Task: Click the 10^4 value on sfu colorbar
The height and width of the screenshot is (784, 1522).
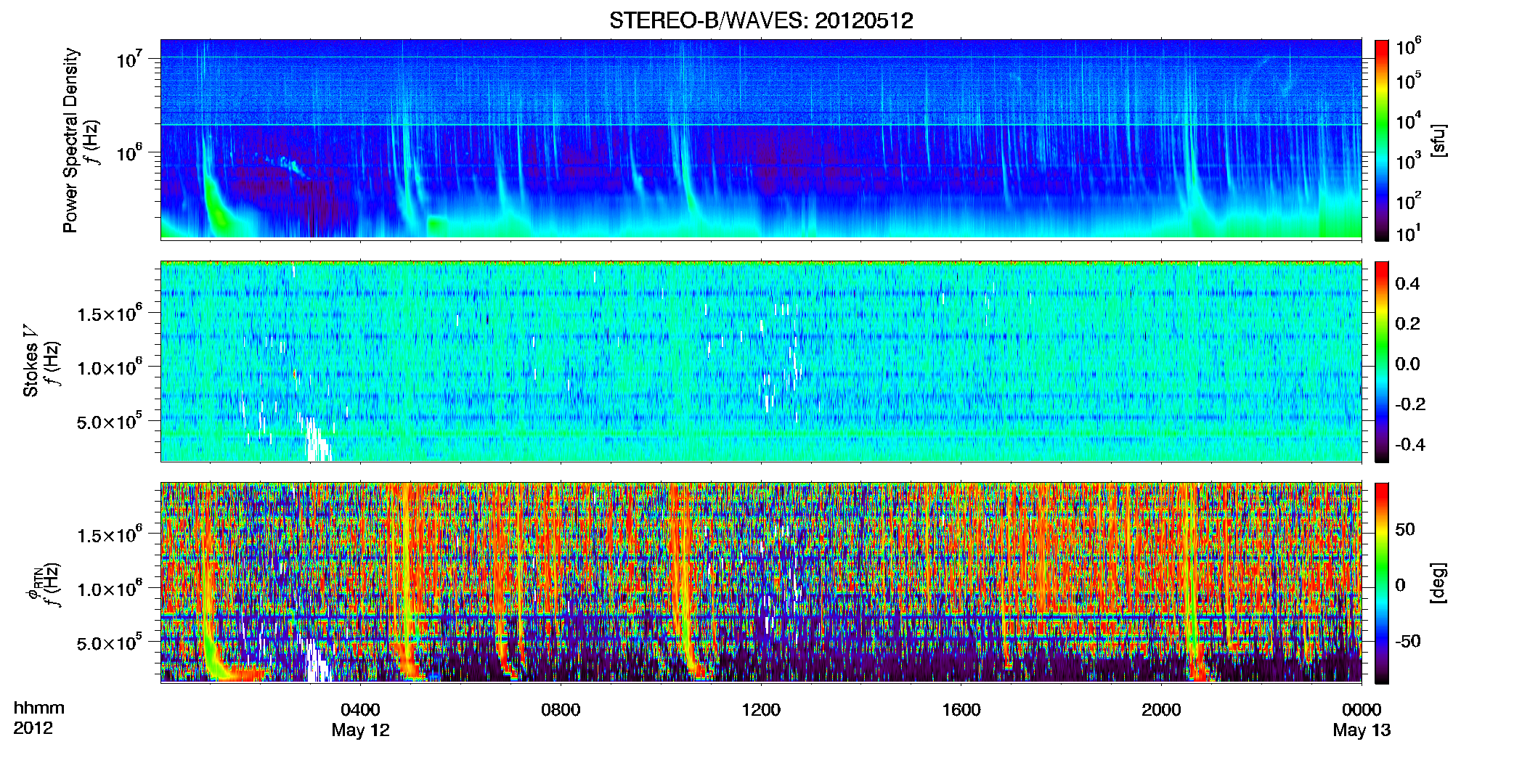Action: [x=1408, y=121]
